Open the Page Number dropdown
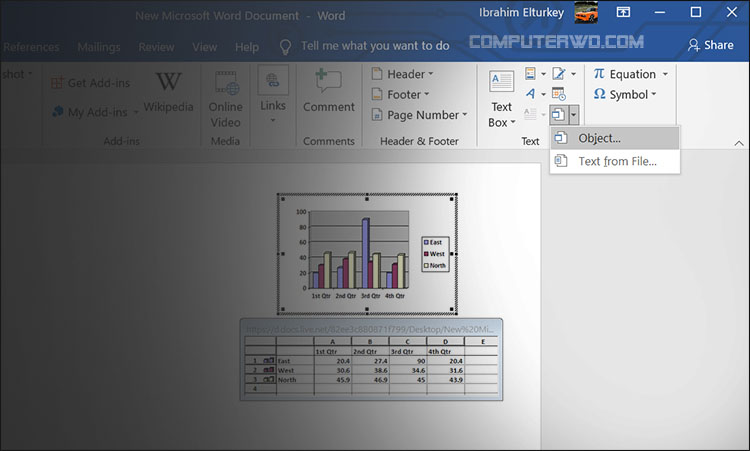The height and width of the screenshot is (451, 750). coord(419,115)
